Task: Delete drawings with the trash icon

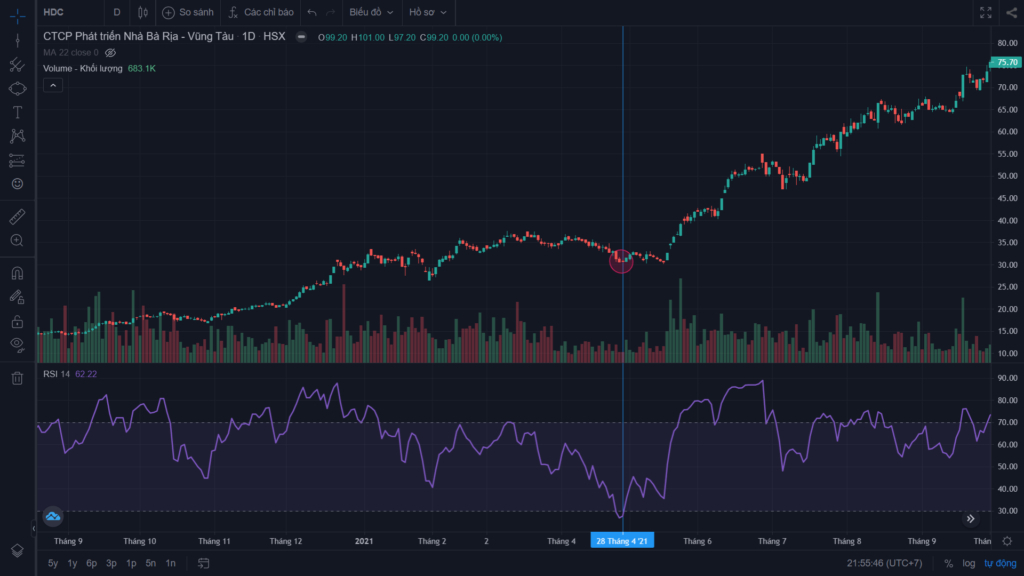Action: pos(17,378)
